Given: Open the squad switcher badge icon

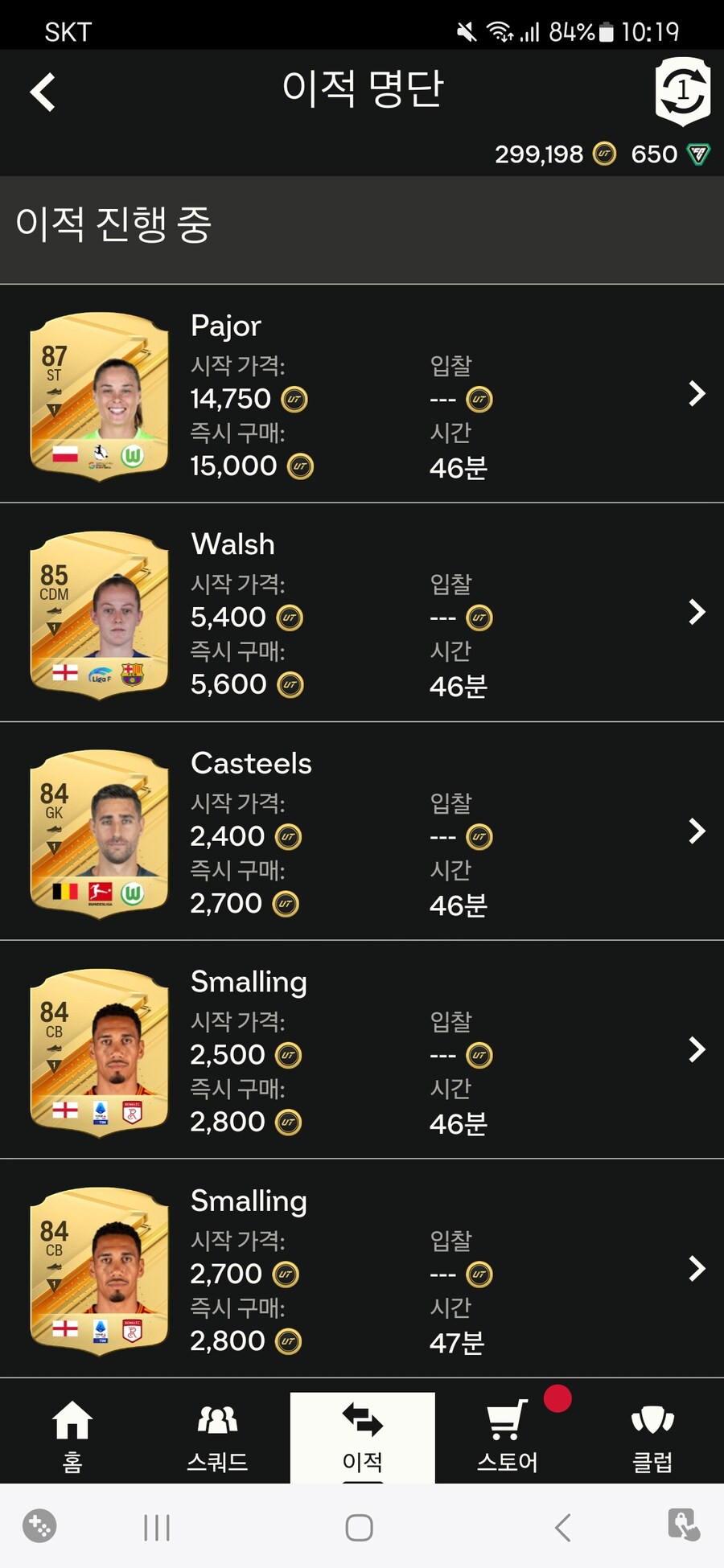Looking at the screenshot, I should [x=681, y=91].
